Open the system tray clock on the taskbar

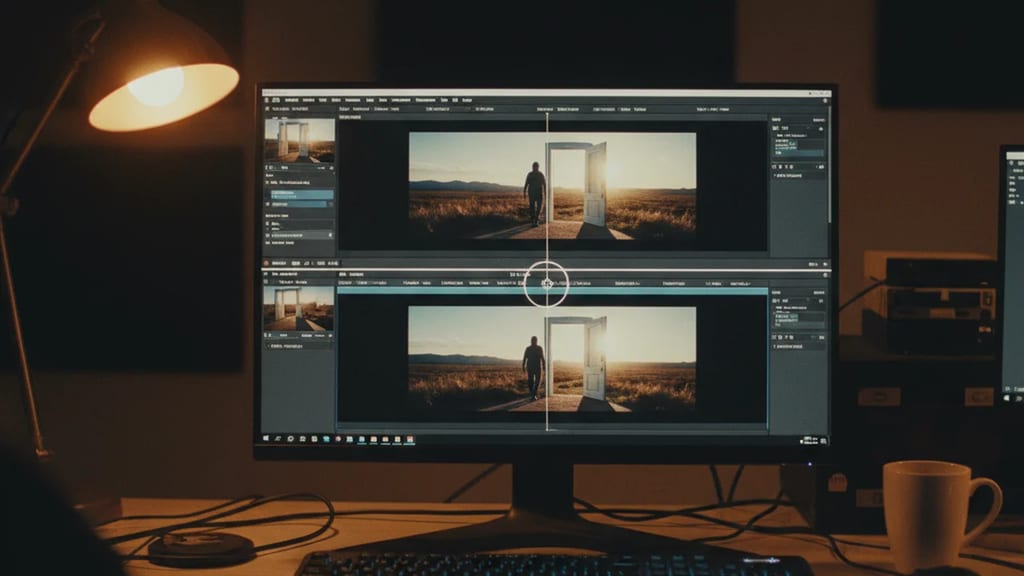(x=810, y=441)
